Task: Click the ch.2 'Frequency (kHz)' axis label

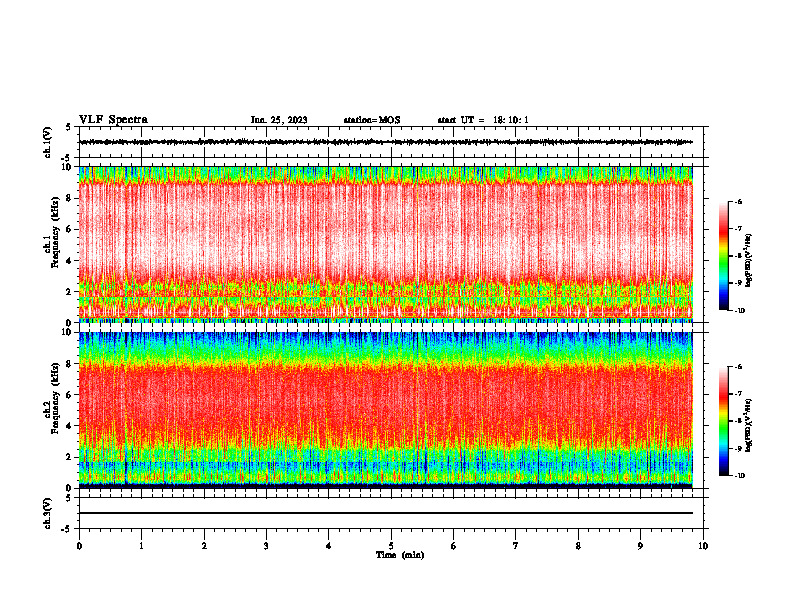Action: (55, 398)
